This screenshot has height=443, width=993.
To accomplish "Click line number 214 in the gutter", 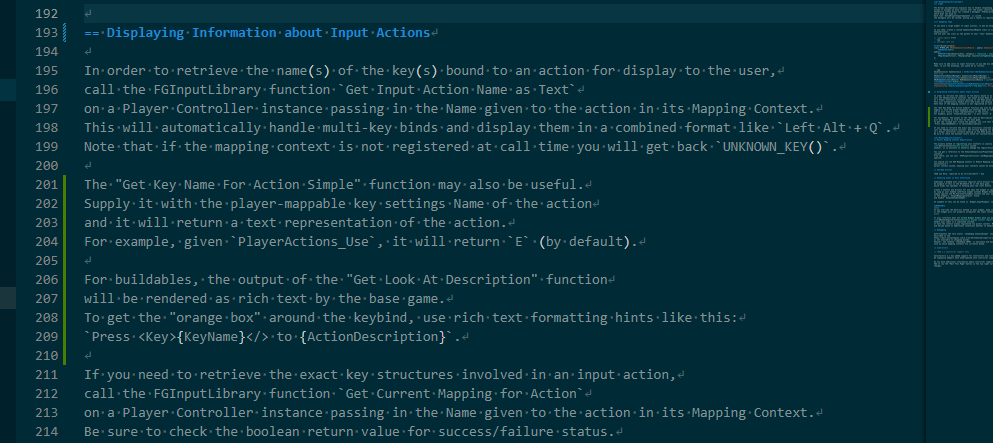I will [47, 432].
